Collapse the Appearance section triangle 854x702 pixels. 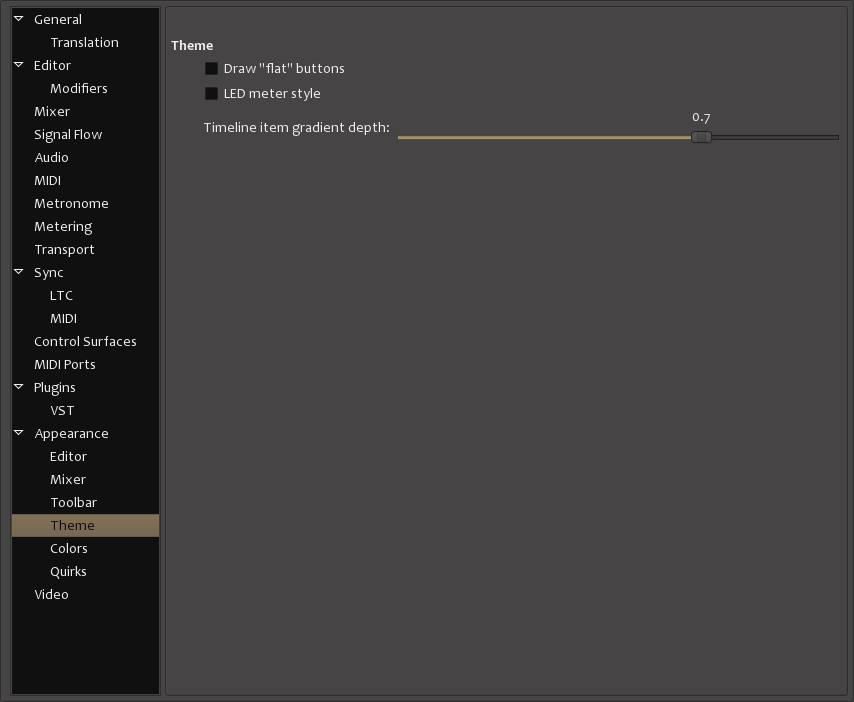[19, 433]
